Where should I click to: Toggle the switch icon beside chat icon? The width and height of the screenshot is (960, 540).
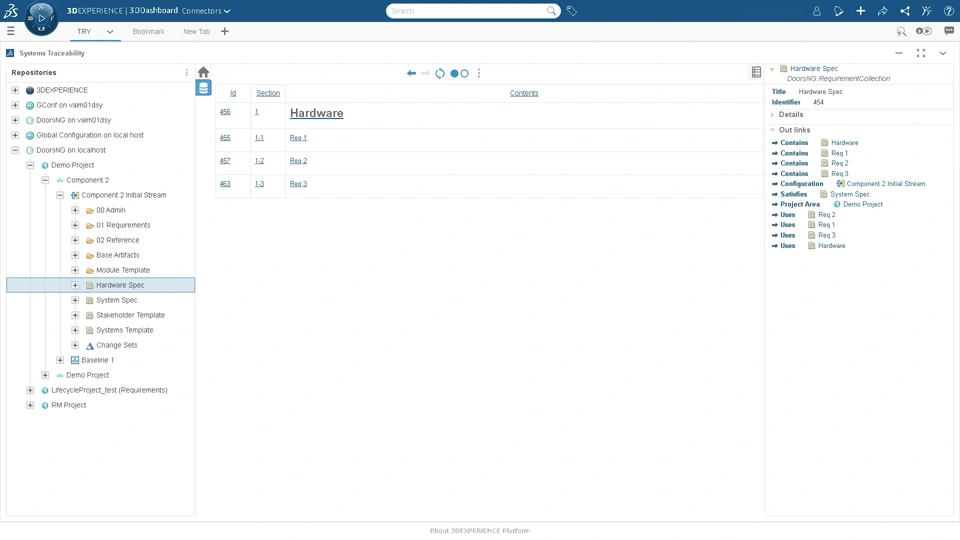[x=924, y=31]
